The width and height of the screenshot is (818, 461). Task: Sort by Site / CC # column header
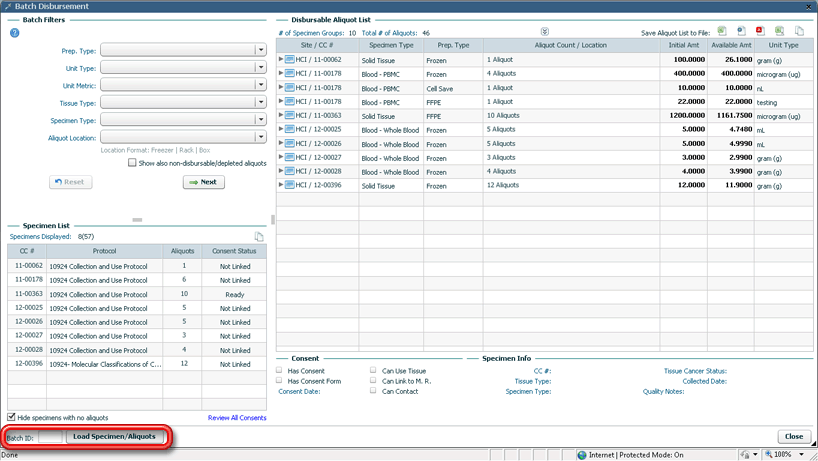click(317, 45)
